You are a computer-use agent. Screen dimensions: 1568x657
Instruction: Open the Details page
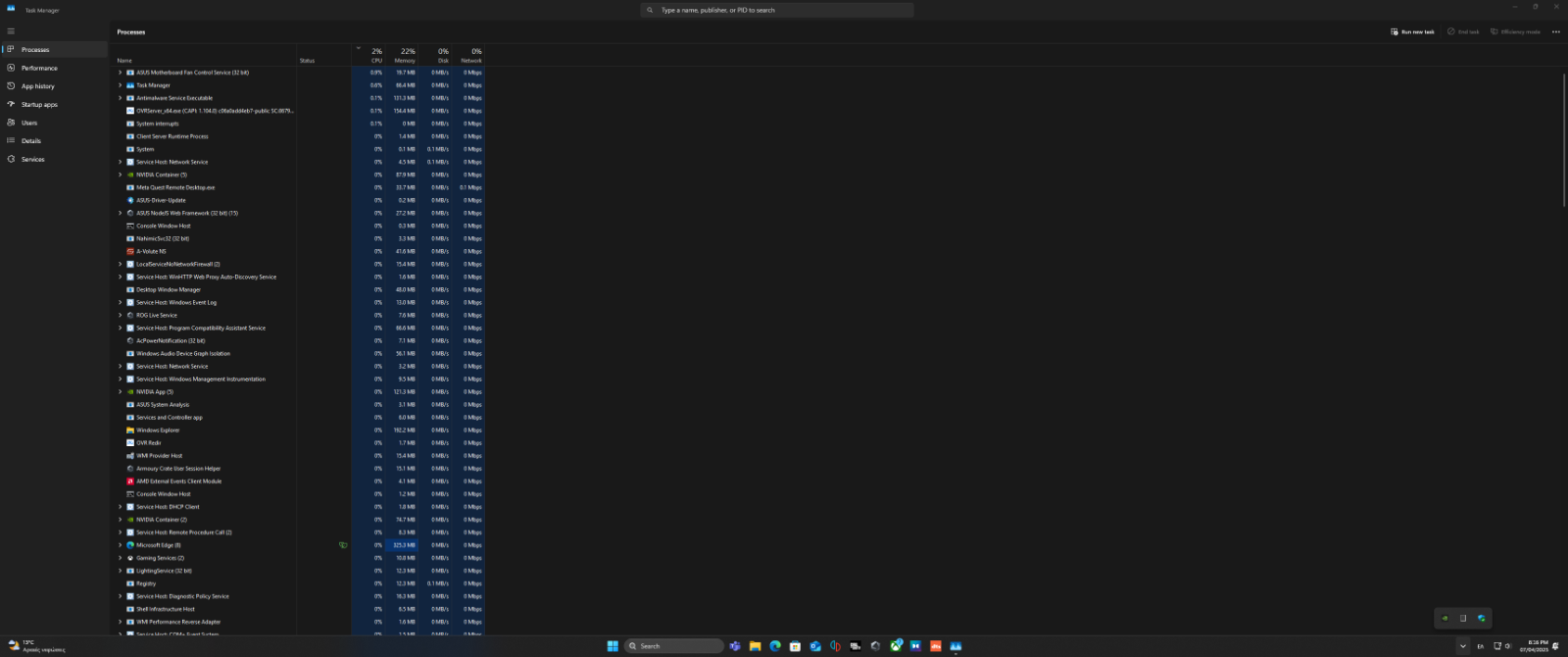(54, 141)
